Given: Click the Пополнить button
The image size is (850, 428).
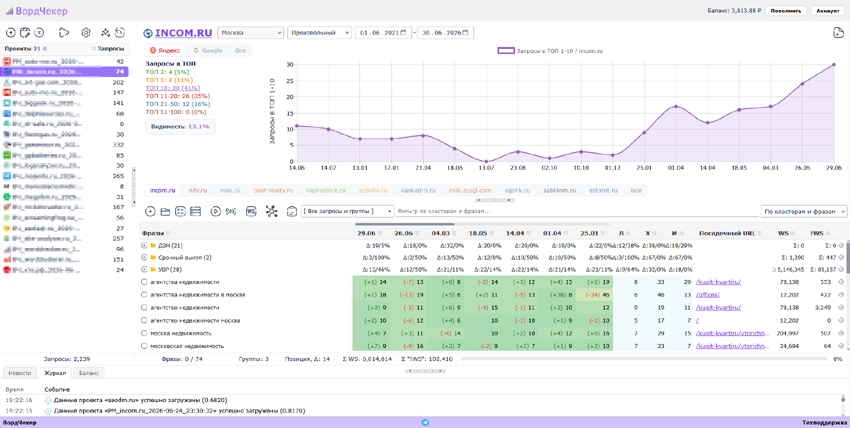Looking at the screenshot, I should (786, 10).
